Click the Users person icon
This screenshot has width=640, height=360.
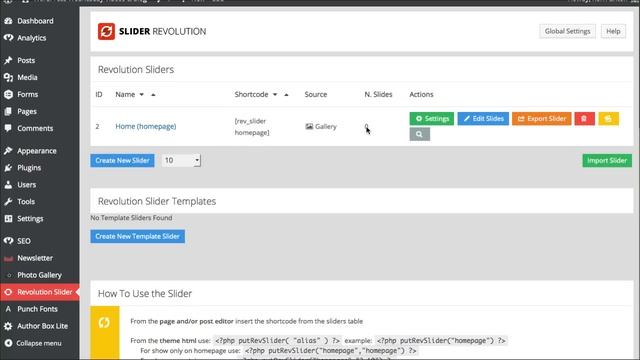(8, 185)
